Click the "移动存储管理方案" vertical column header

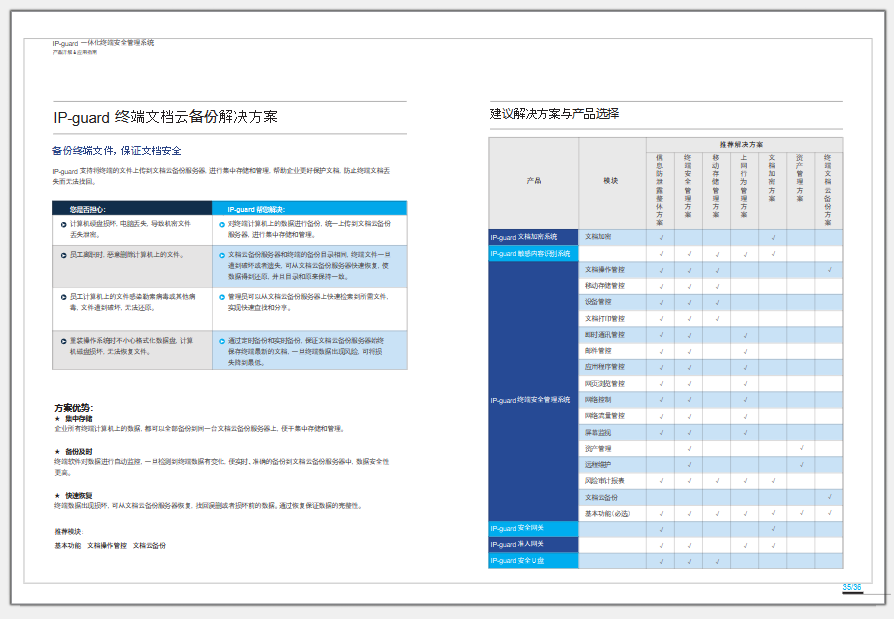click(716, 186)
